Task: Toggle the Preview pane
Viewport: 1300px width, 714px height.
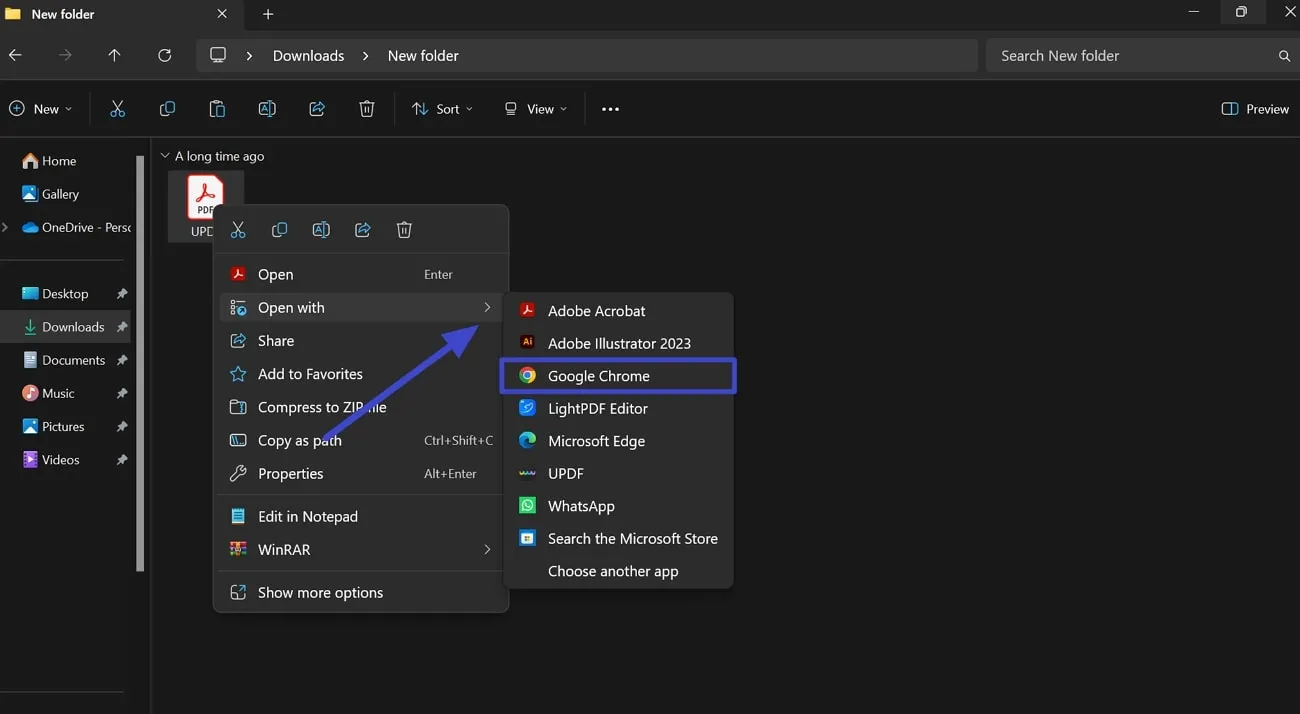Action: (x=1254, y=108)
